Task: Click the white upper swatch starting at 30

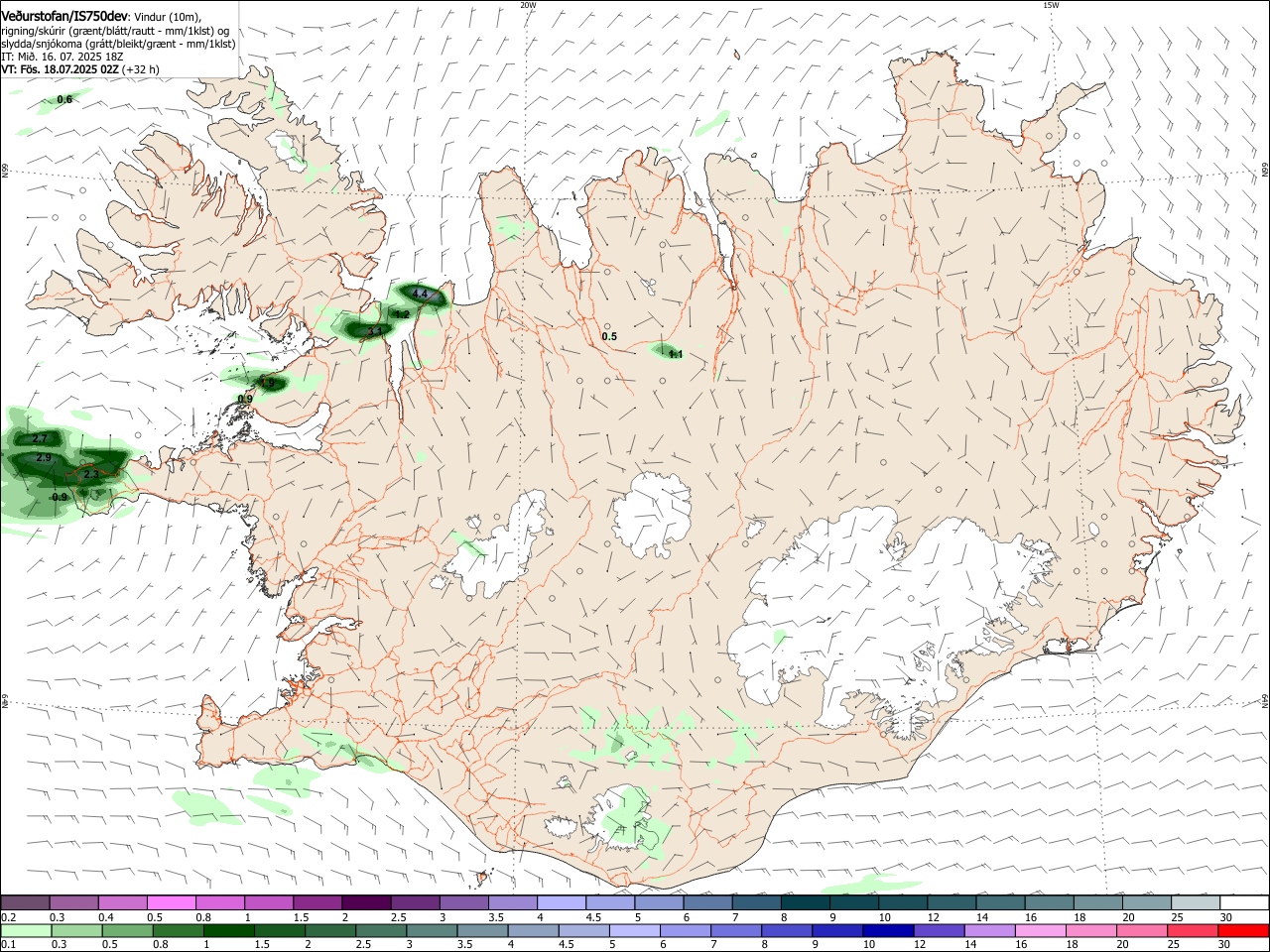Action: pyautogui.click(x=1244, y=903)
